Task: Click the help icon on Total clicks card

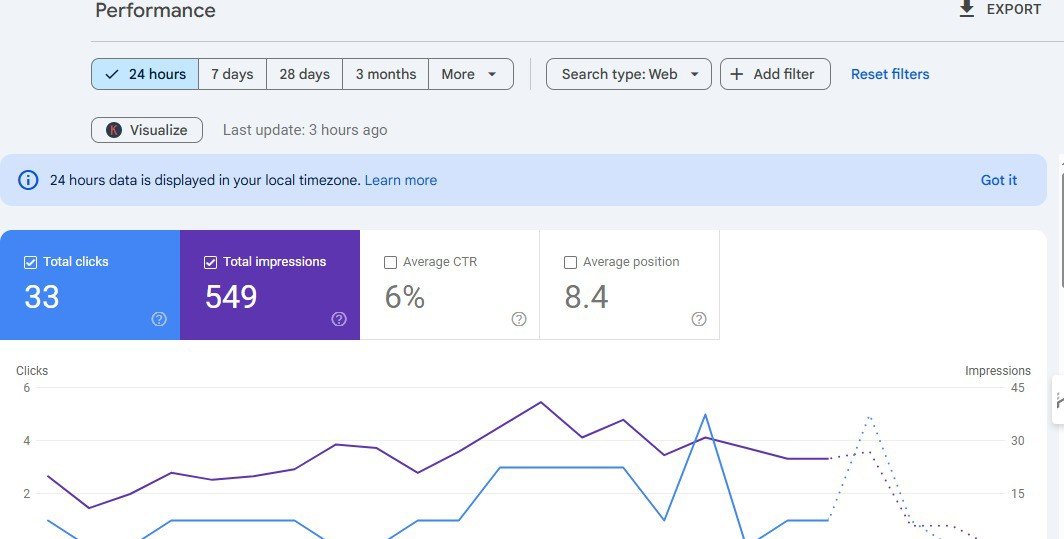Action: 159,319
